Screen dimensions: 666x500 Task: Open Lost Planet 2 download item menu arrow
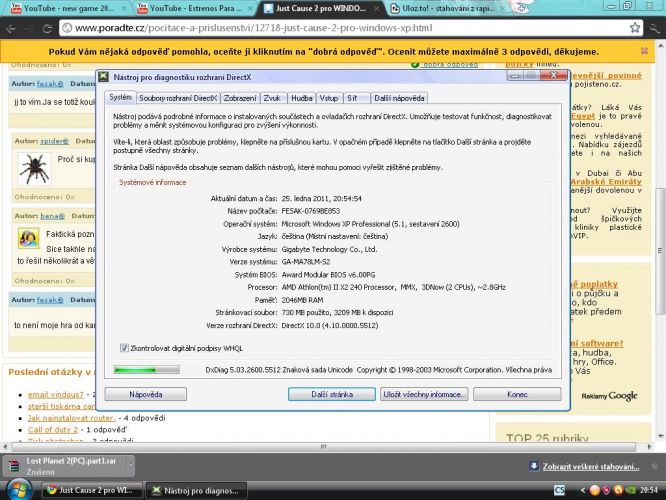point(130,466)
